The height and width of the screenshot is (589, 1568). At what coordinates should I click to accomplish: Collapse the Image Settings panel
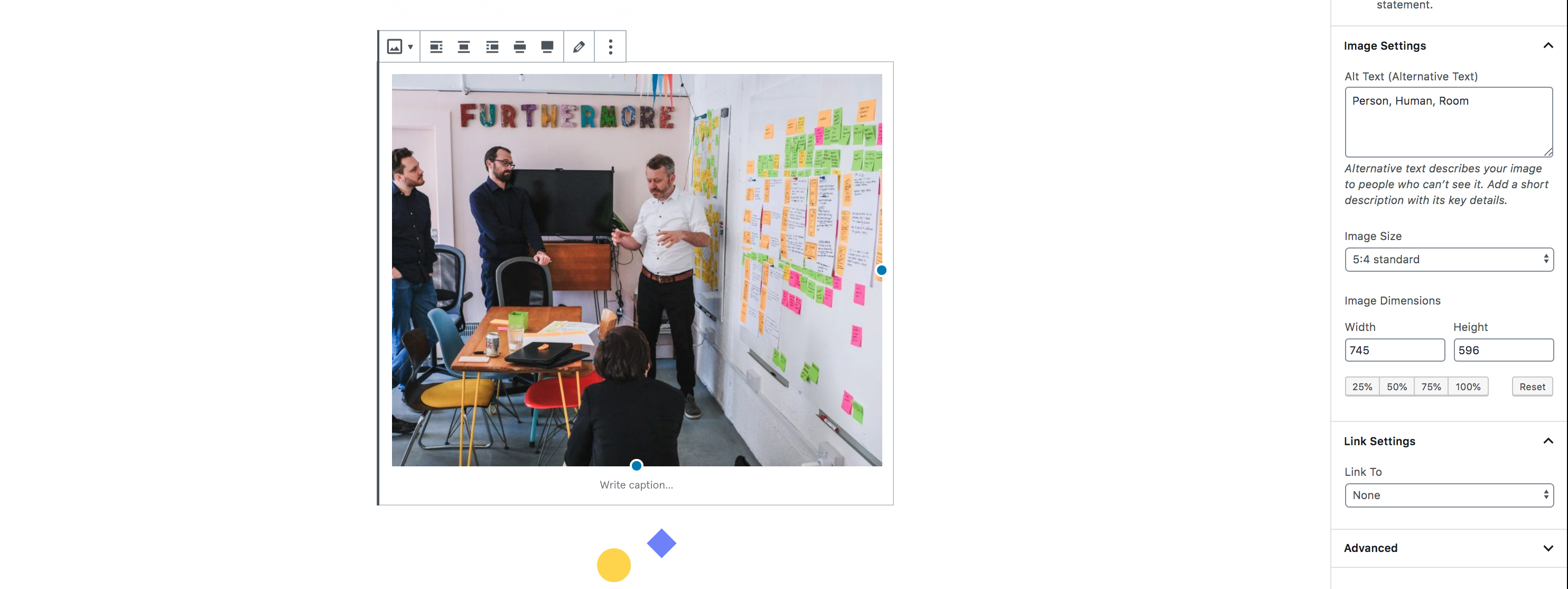[x=1548, y=45]
